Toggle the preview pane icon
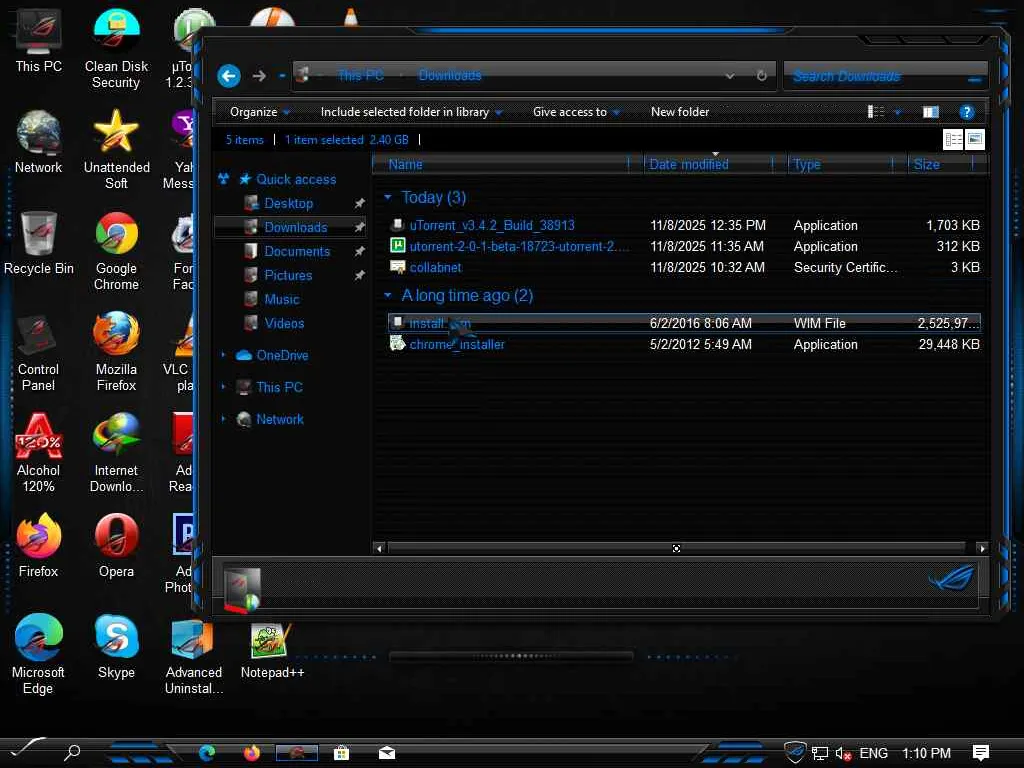The height and width of the screenshot is (768, 1024). point(931,112)
